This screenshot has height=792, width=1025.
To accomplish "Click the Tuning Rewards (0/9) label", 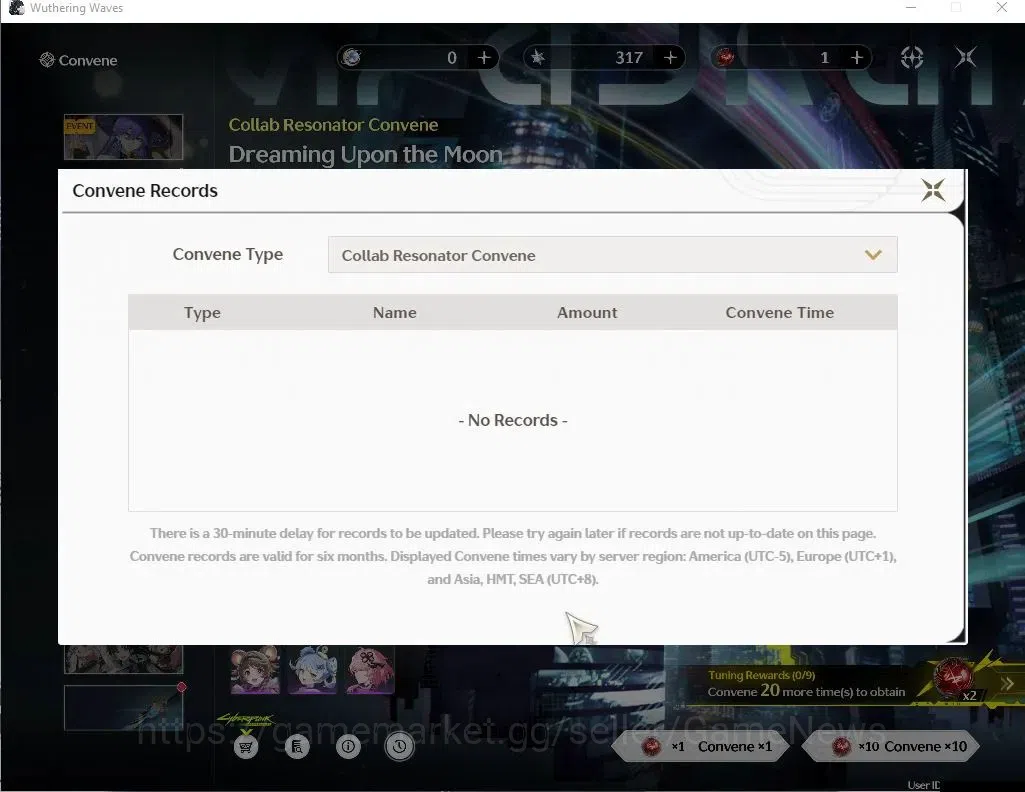I will (x=762, y=675).
